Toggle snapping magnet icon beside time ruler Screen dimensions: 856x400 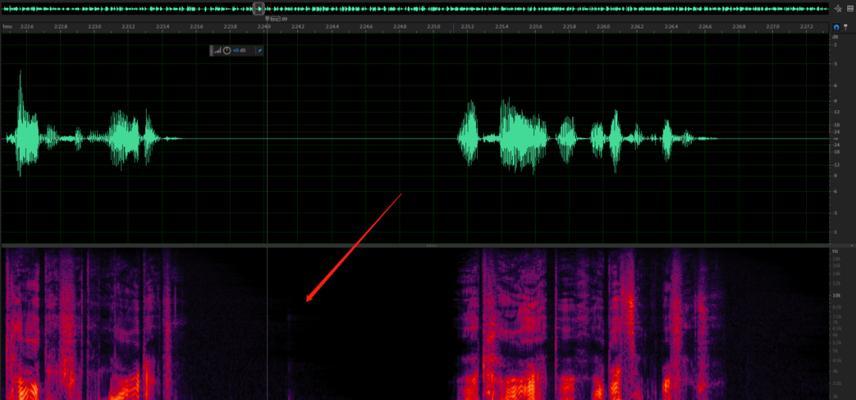point(836,27)
